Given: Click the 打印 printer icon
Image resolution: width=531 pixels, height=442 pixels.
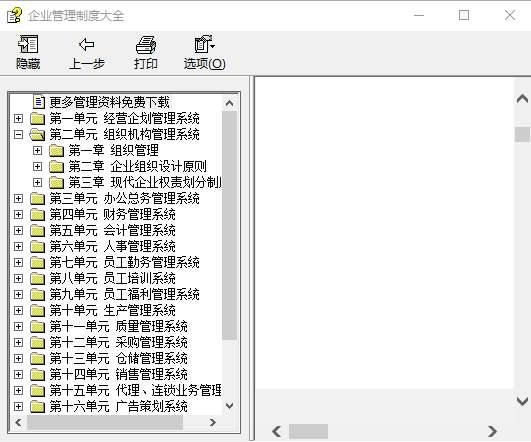Looking at the screenshot, I should [146, 44].
